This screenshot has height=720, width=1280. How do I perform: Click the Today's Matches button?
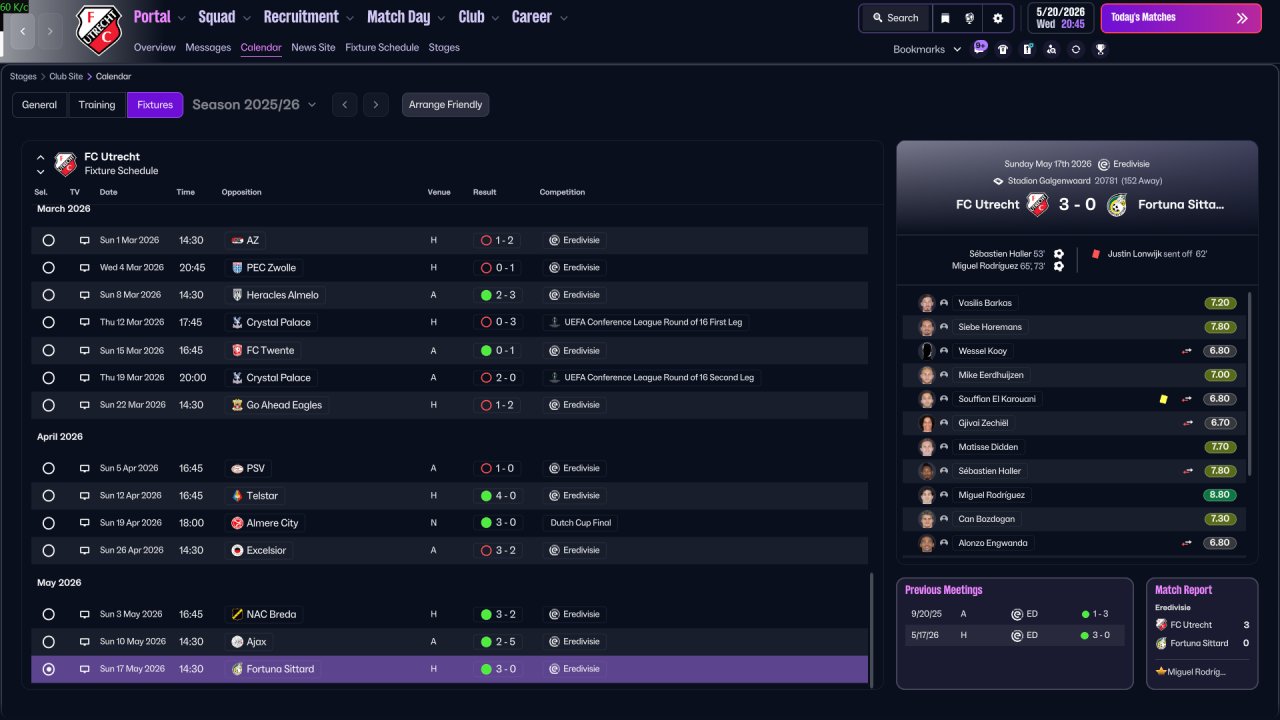click(1181, 18)
